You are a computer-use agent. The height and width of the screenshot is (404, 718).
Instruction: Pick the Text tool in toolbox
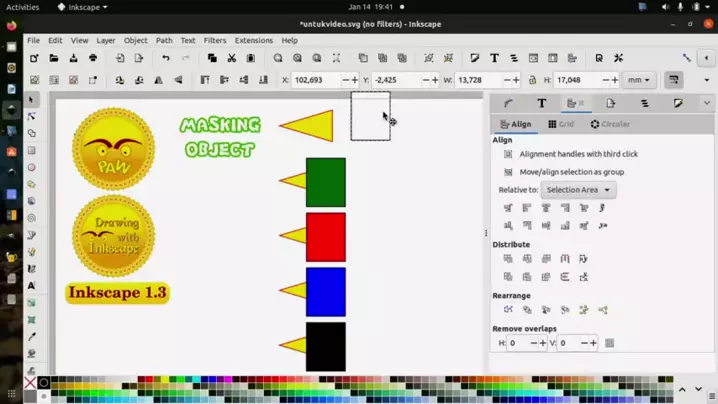point(32,286)
